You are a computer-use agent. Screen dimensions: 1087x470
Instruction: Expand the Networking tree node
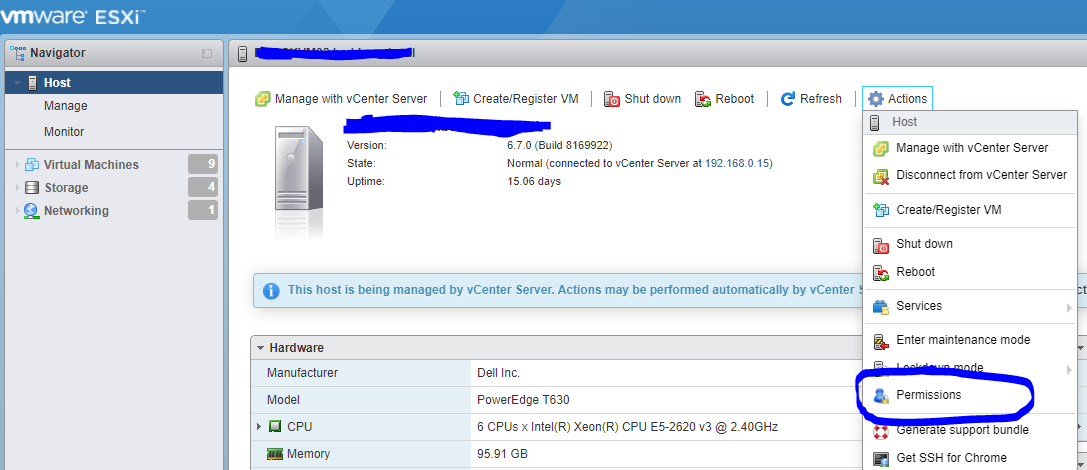(17, 211)
